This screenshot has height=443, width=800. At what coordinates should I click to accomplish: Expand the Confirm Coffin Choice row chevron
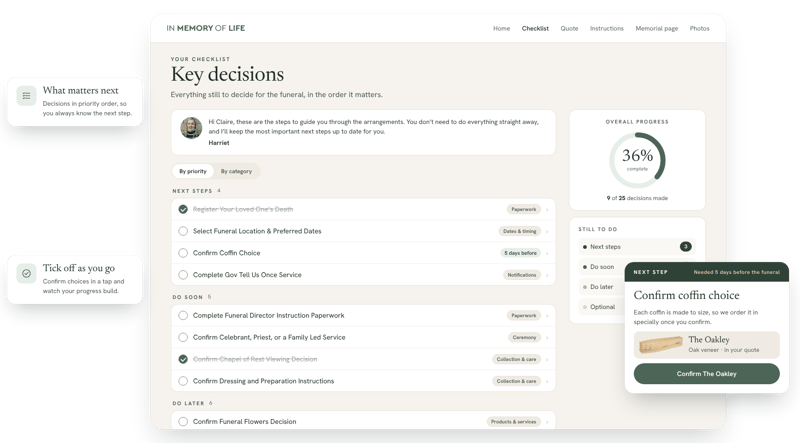[x=547, y=254]
